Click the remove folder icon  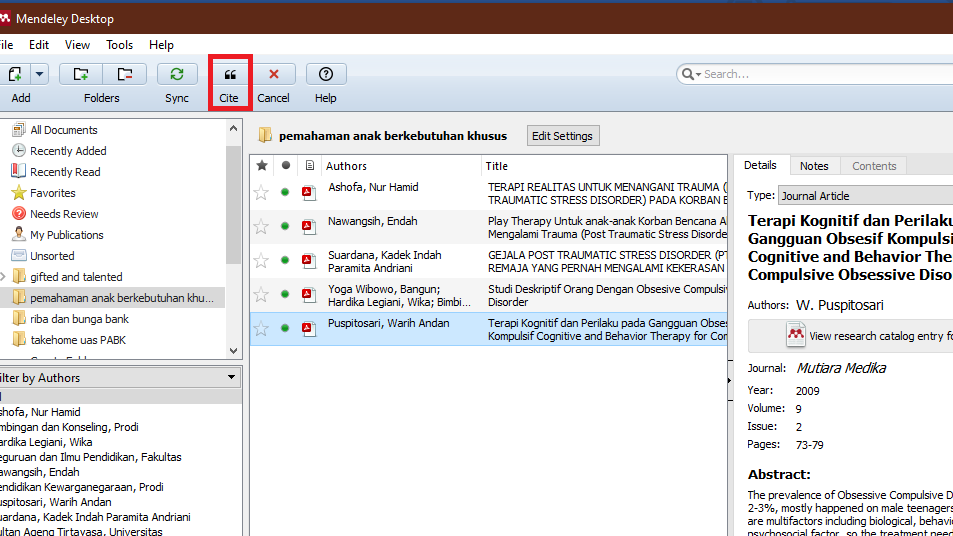tap(125, 74)
